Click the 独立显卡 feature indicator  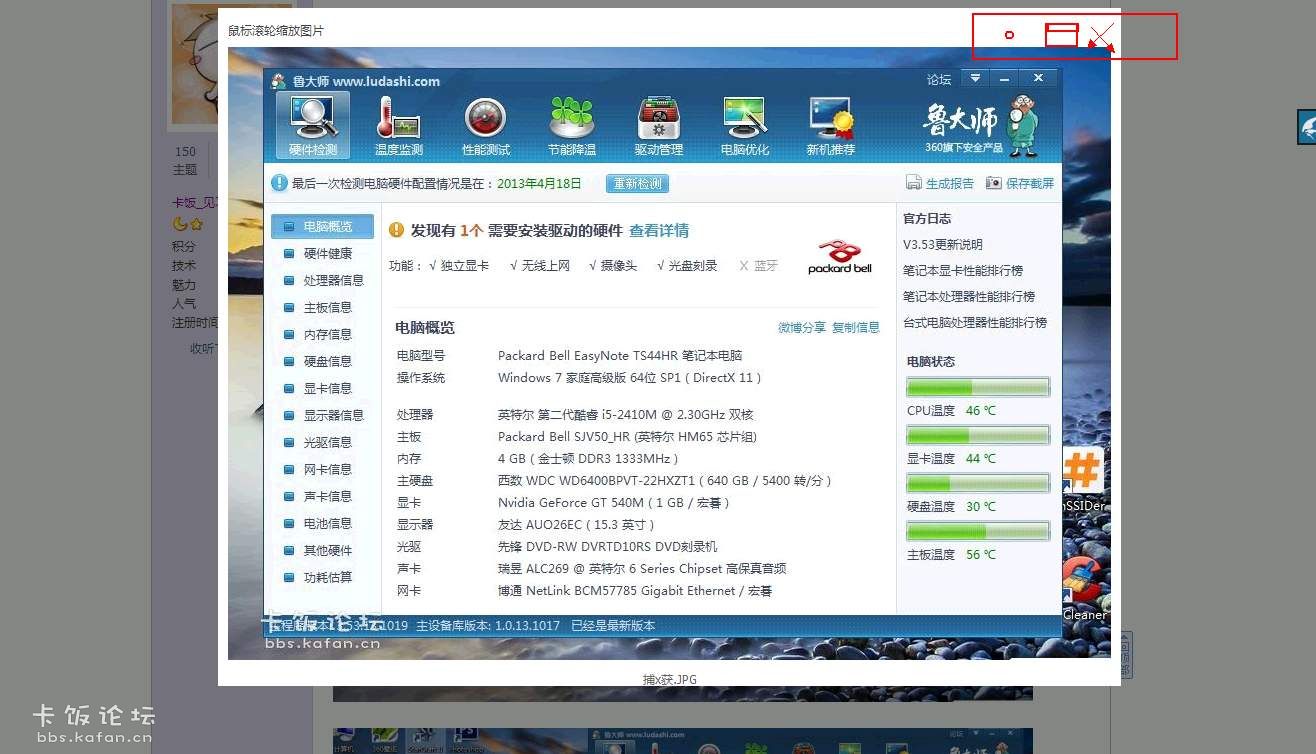coord(459,266)
